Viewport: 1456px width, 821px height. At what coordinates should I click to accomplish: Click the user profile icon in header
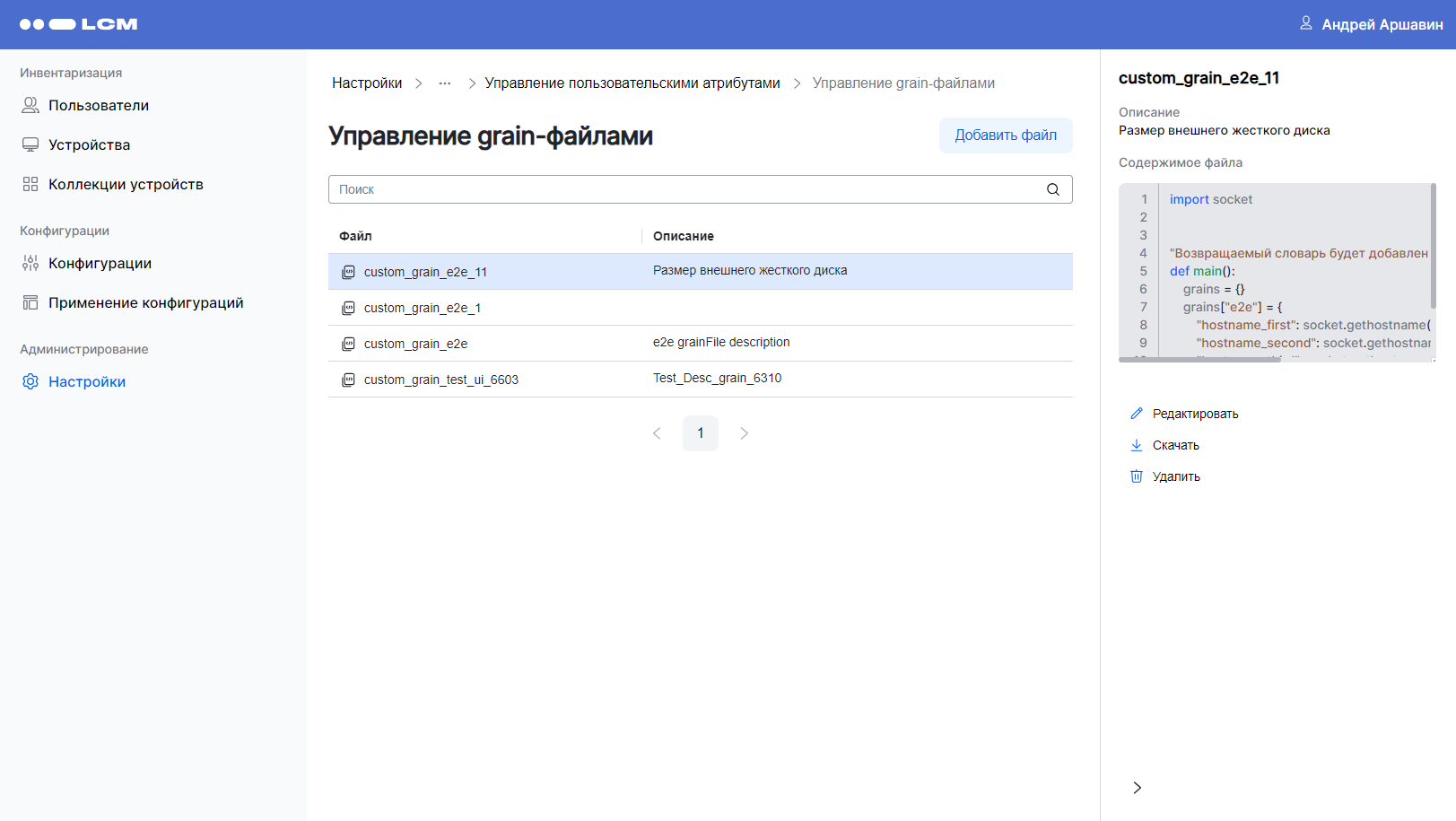1306,23
